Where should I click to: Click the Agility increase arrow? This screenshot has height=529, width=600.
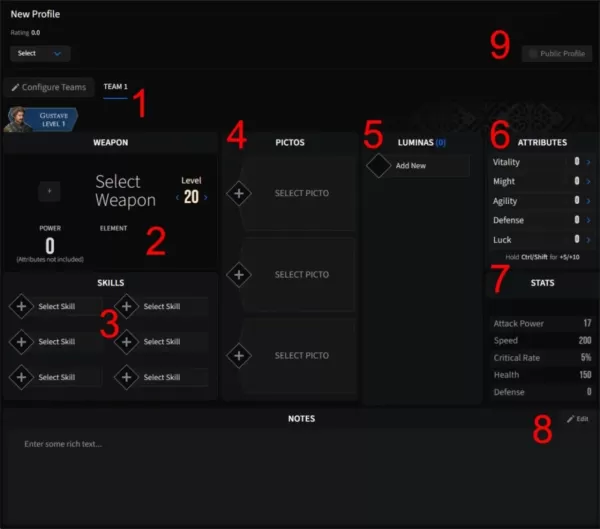(588, 200)
